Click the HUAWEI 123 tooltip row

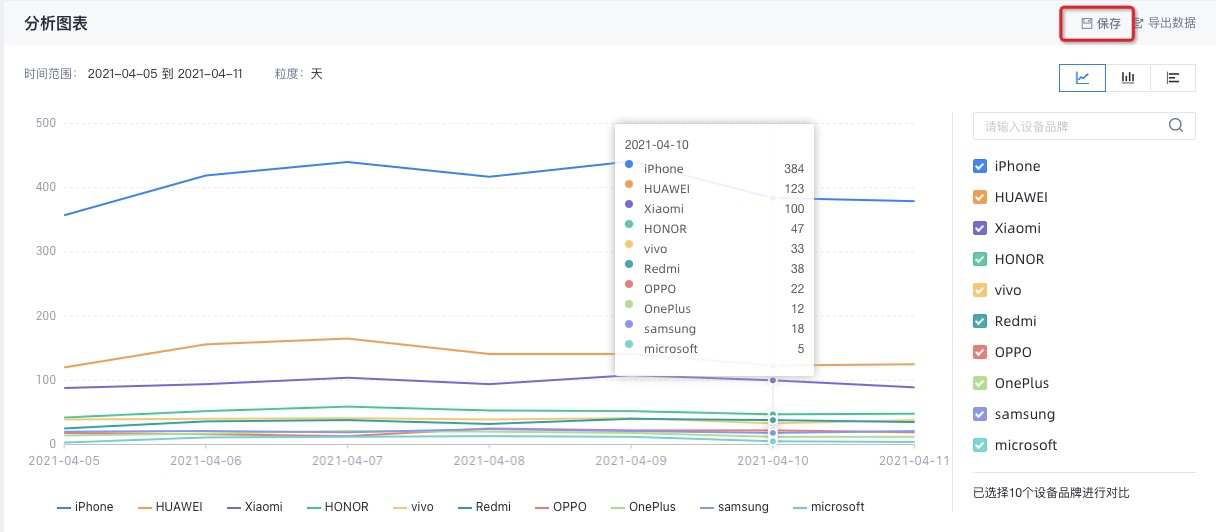pyautogui.click(x=714, y=189)
